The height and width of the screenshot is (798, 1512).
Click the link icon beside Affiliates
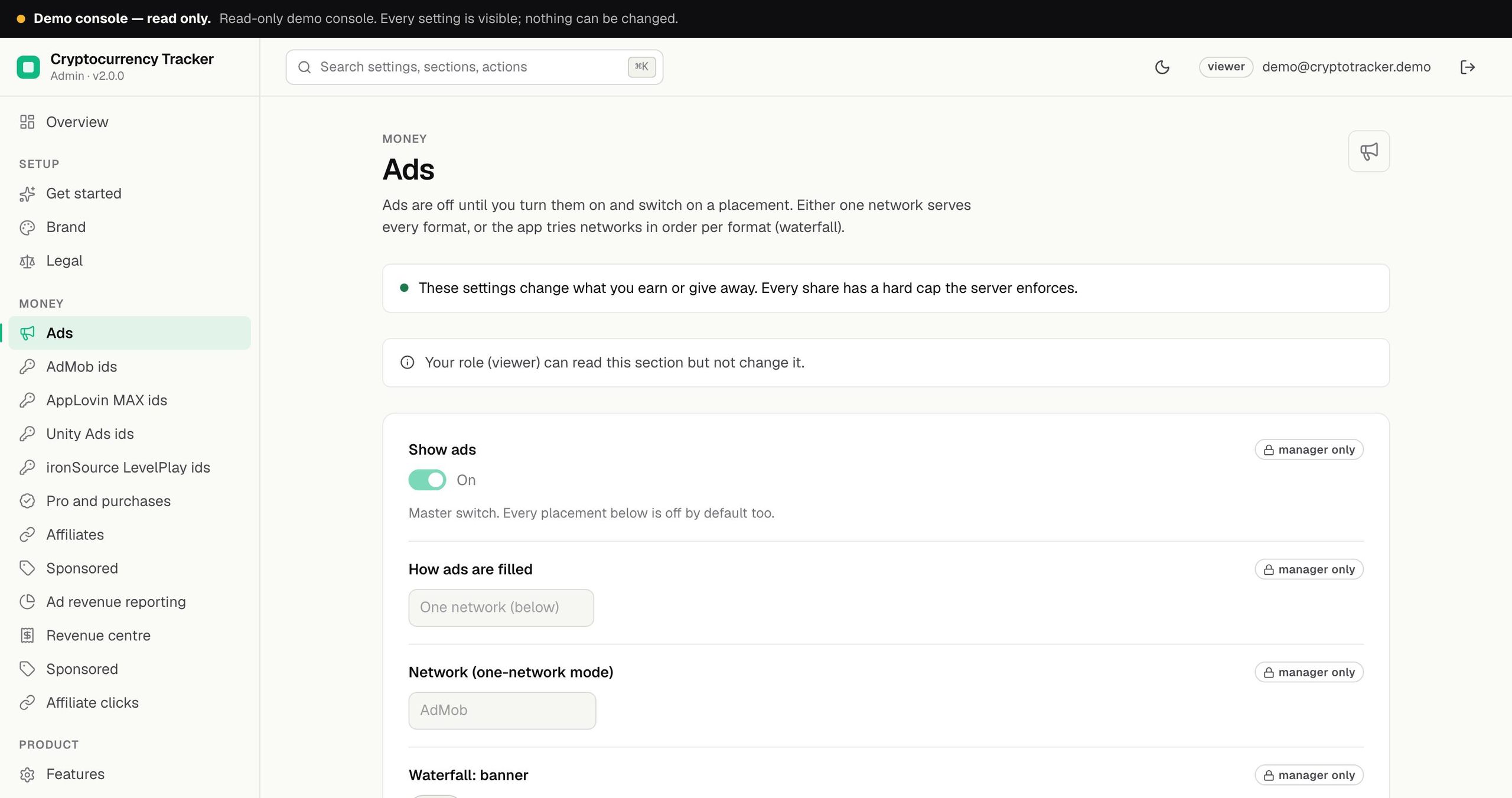[x=27, y=535]
